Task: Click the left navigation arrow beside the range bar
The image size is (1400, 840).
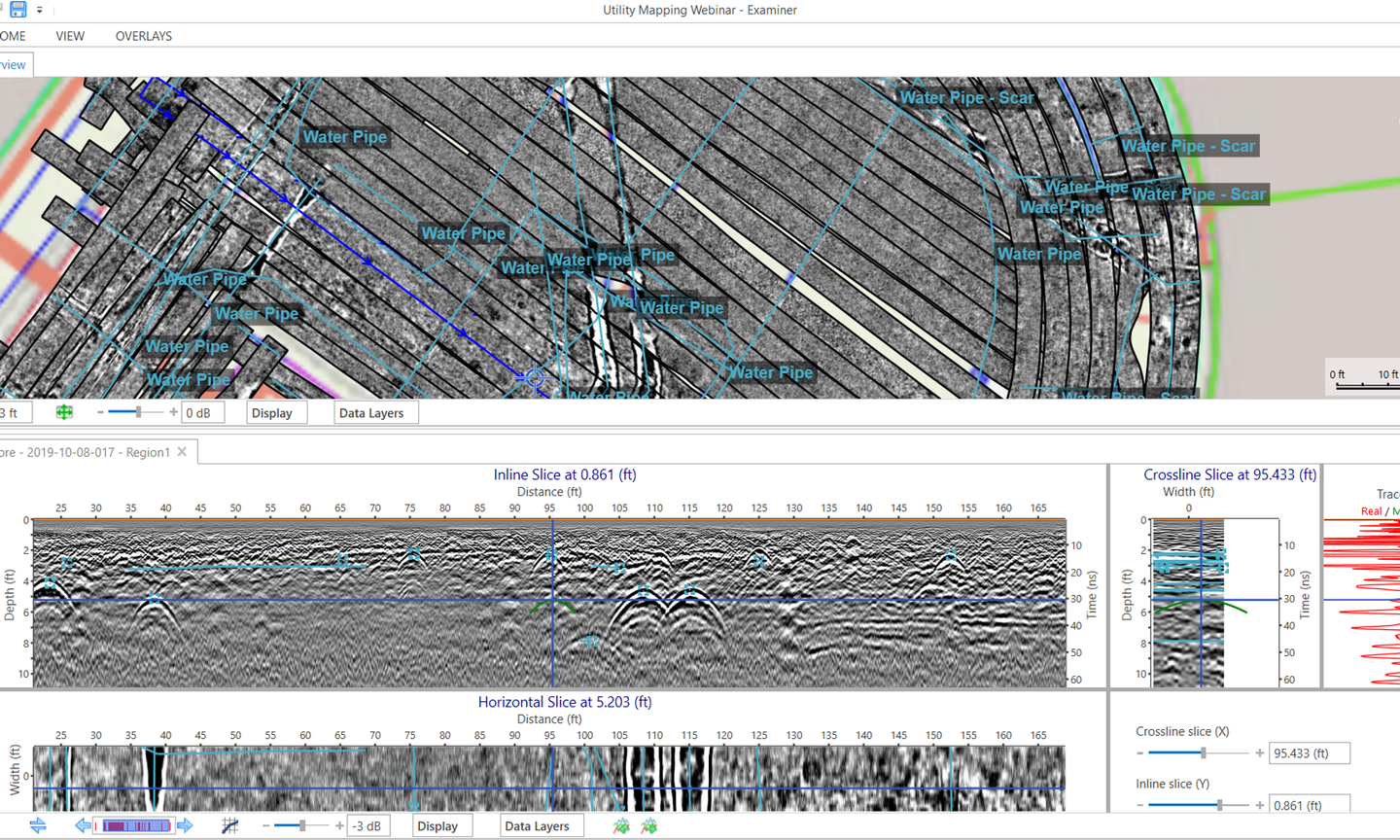Action: click(83, 825)
